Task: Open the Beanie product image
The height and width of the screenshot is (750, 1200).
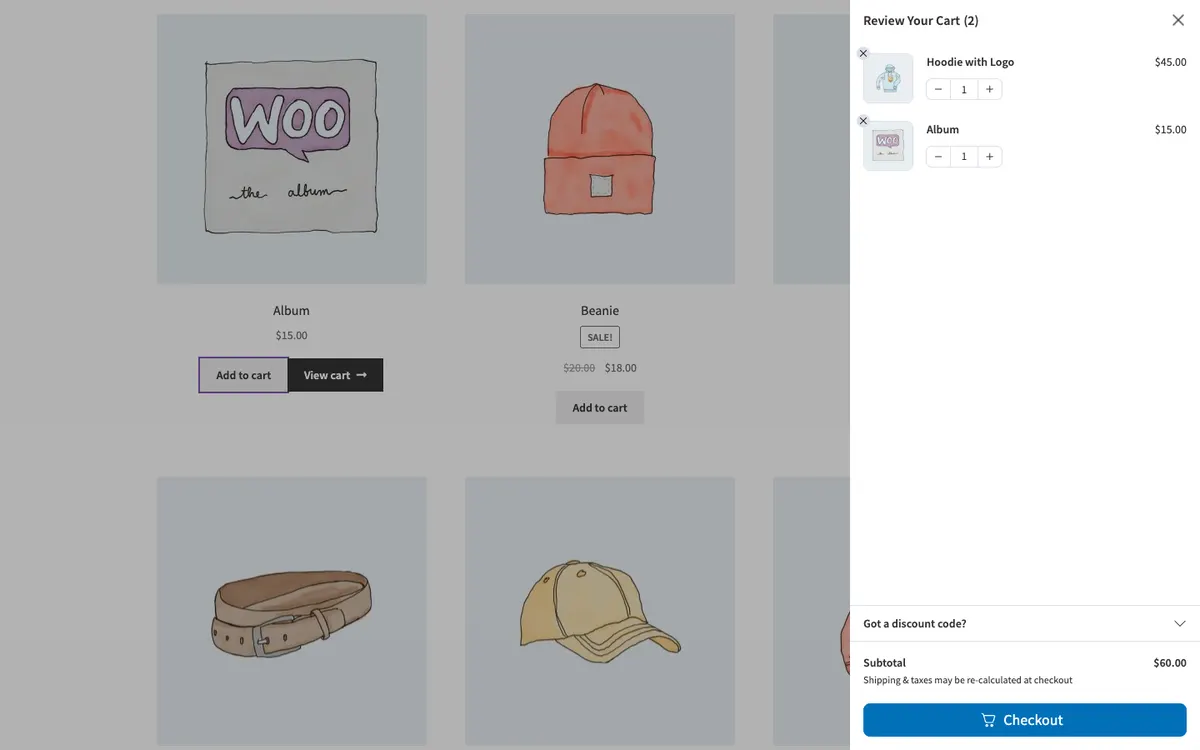Action: point(600,149)
